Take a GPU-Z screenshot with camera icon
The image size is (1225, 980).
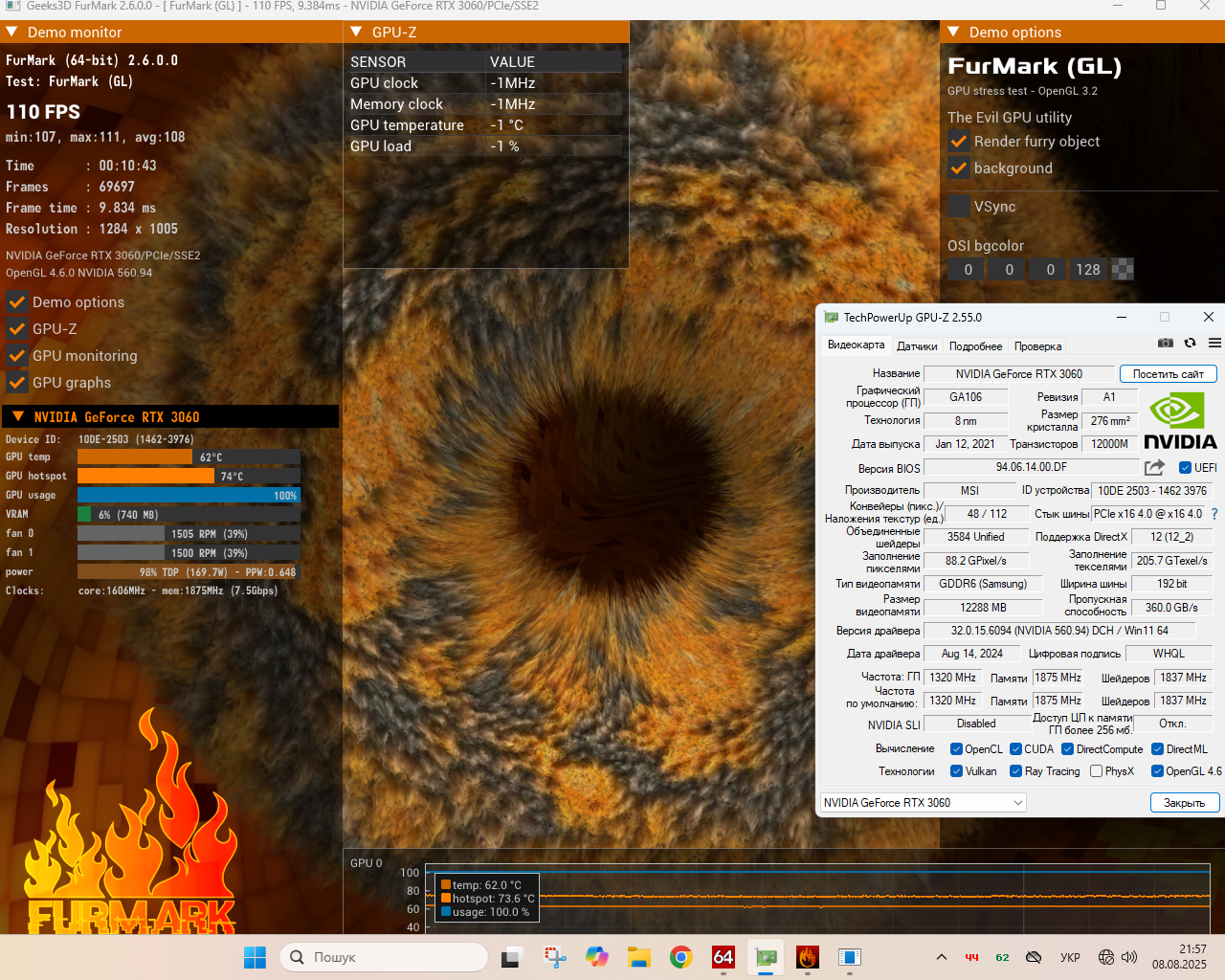point(1165,343)
